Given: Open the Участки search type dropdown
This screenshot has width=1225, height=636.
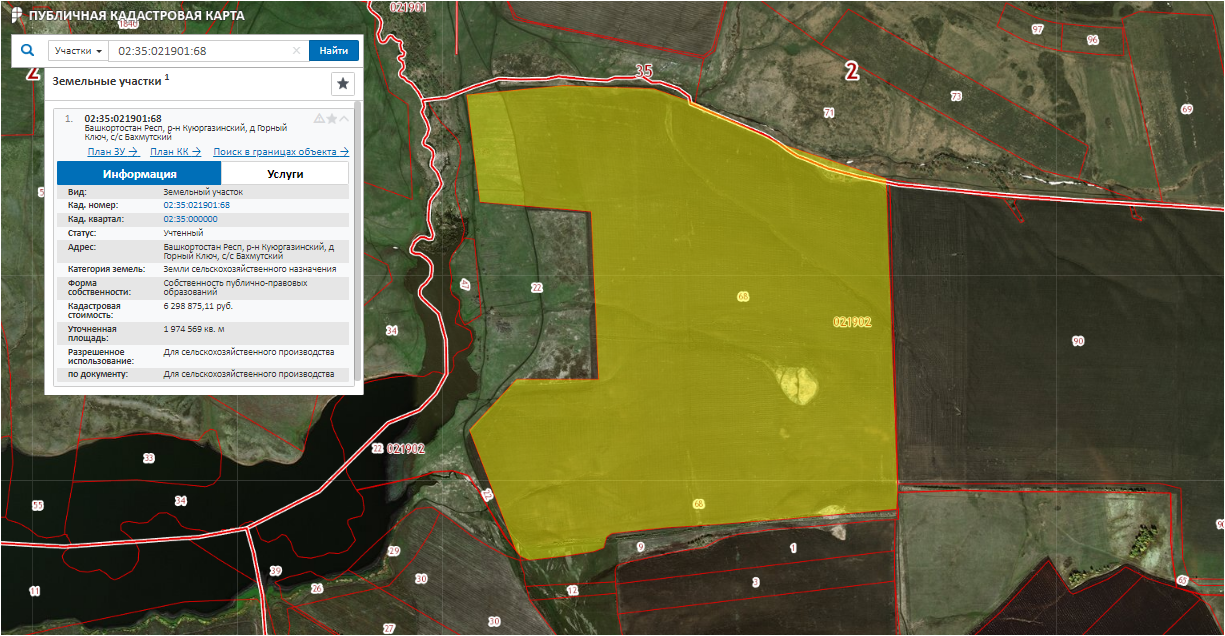Looking at the screenshot, I should pos(79,51).
